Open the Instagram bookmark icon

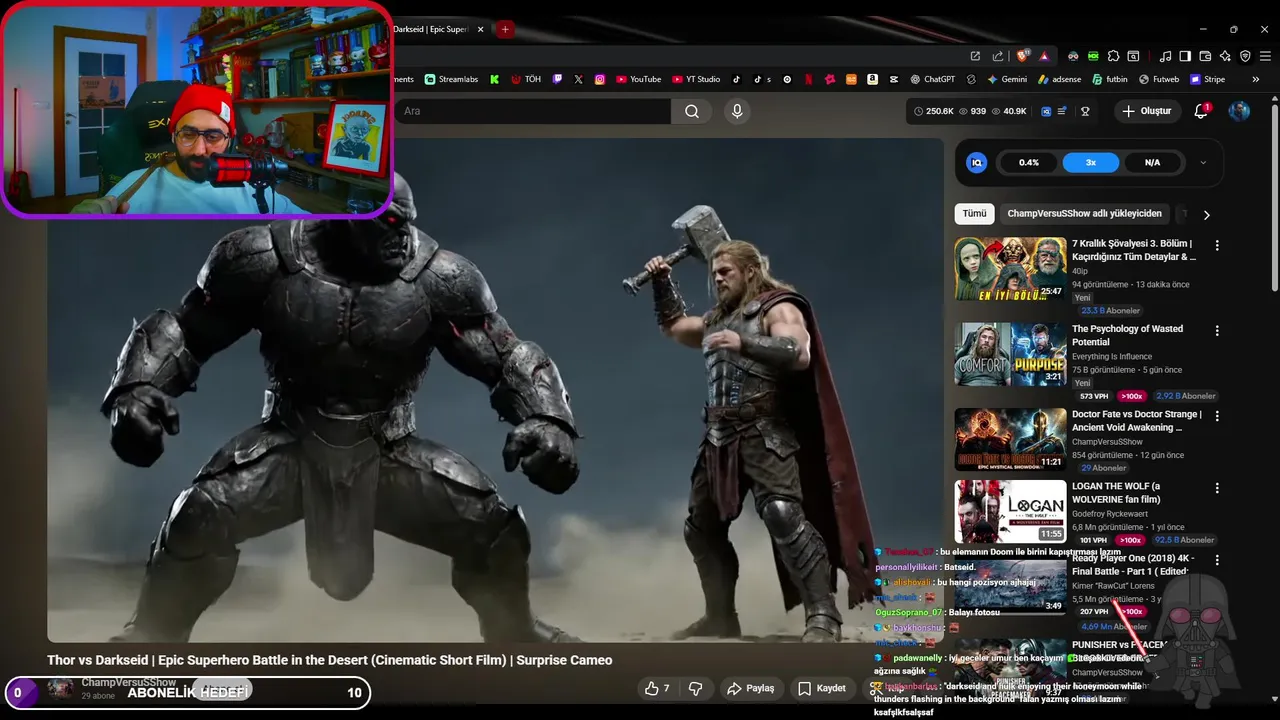click(x=600, y=79)
